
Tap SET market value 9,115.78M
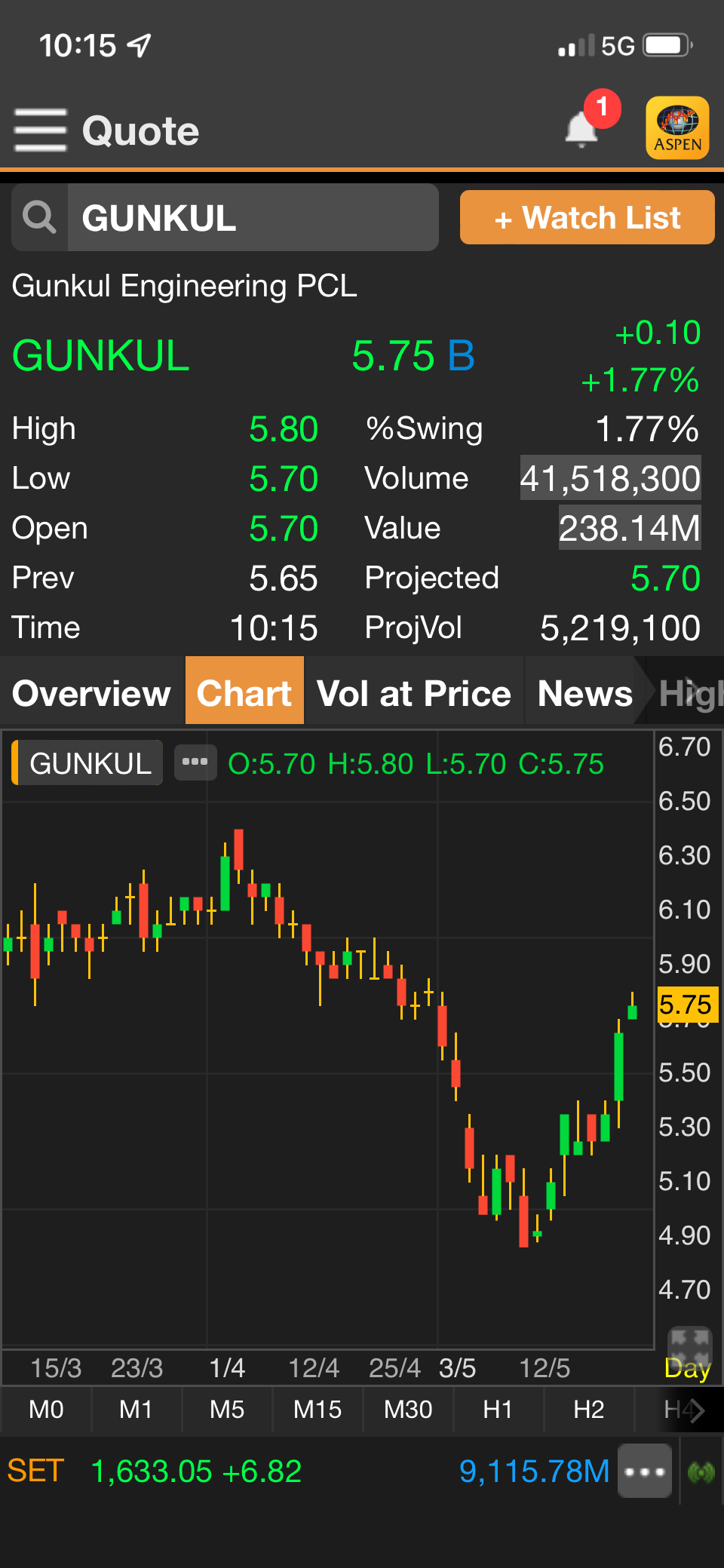(x=534, y=1471)
